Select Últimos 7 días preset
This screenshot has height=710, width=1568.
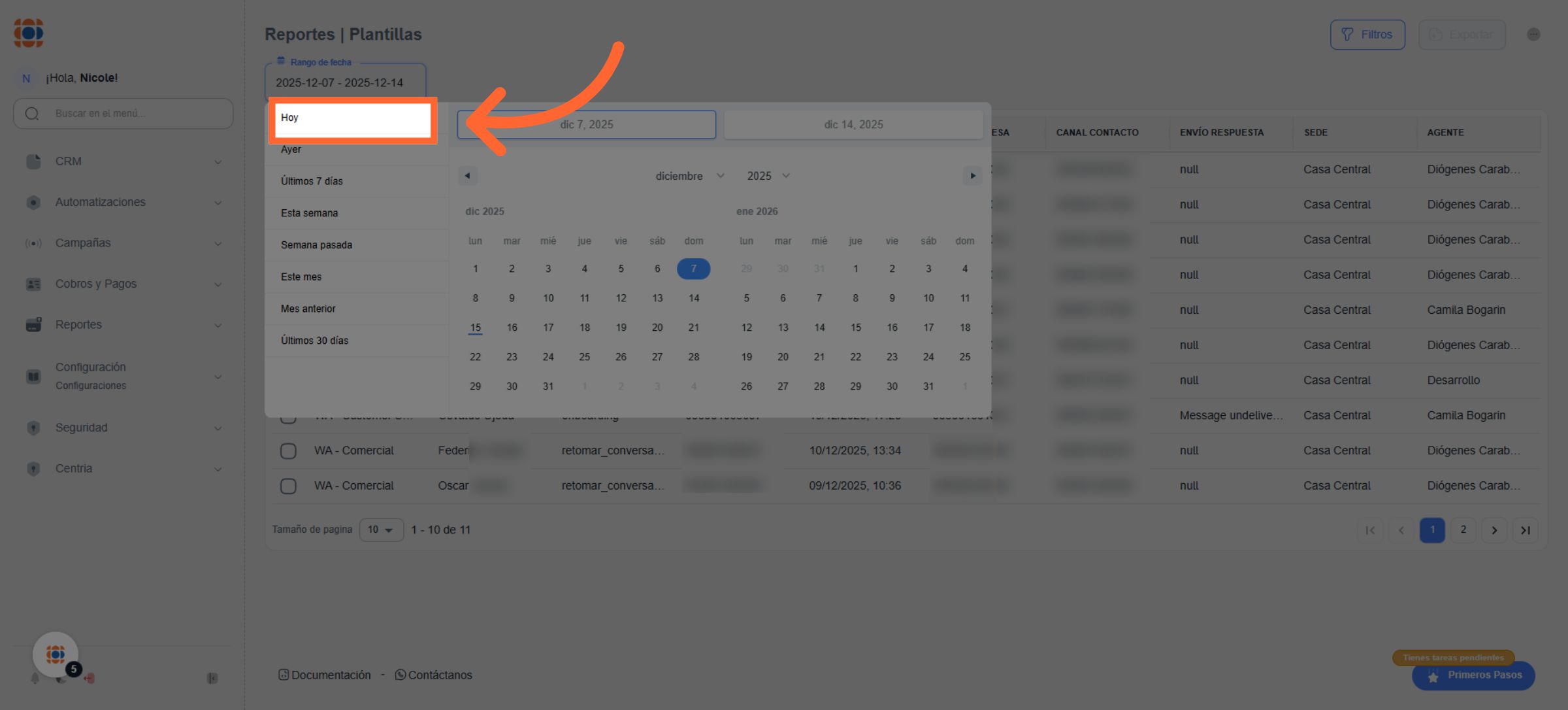[312, 181]
